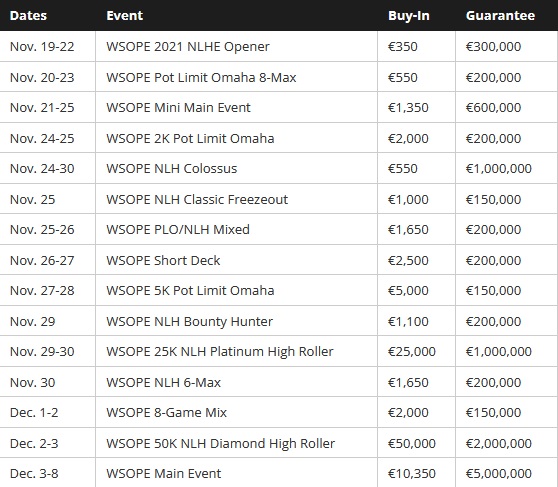Select the WSOPE 2021 NLHE Opener event
This screenshot has height=487, width=558.
pyautogui.click(x=188, y=47)
